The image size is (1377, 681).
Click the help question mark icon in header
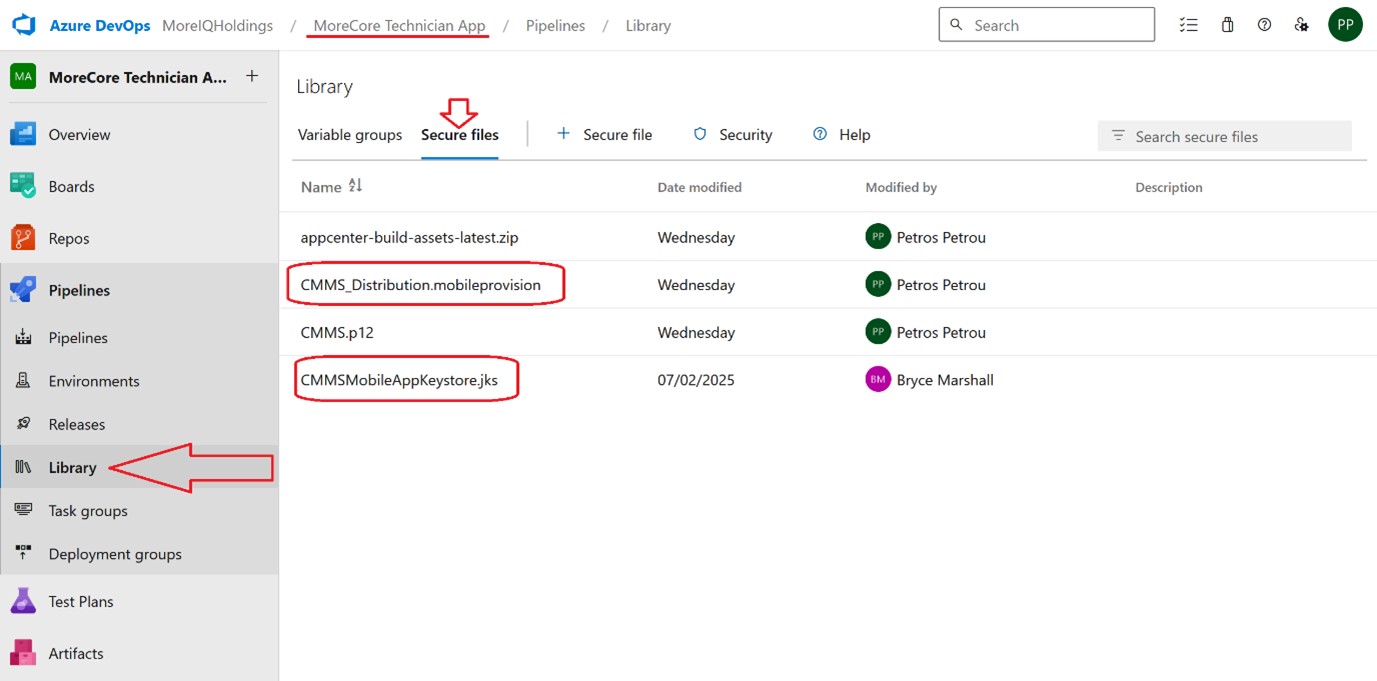(1264, 25)
